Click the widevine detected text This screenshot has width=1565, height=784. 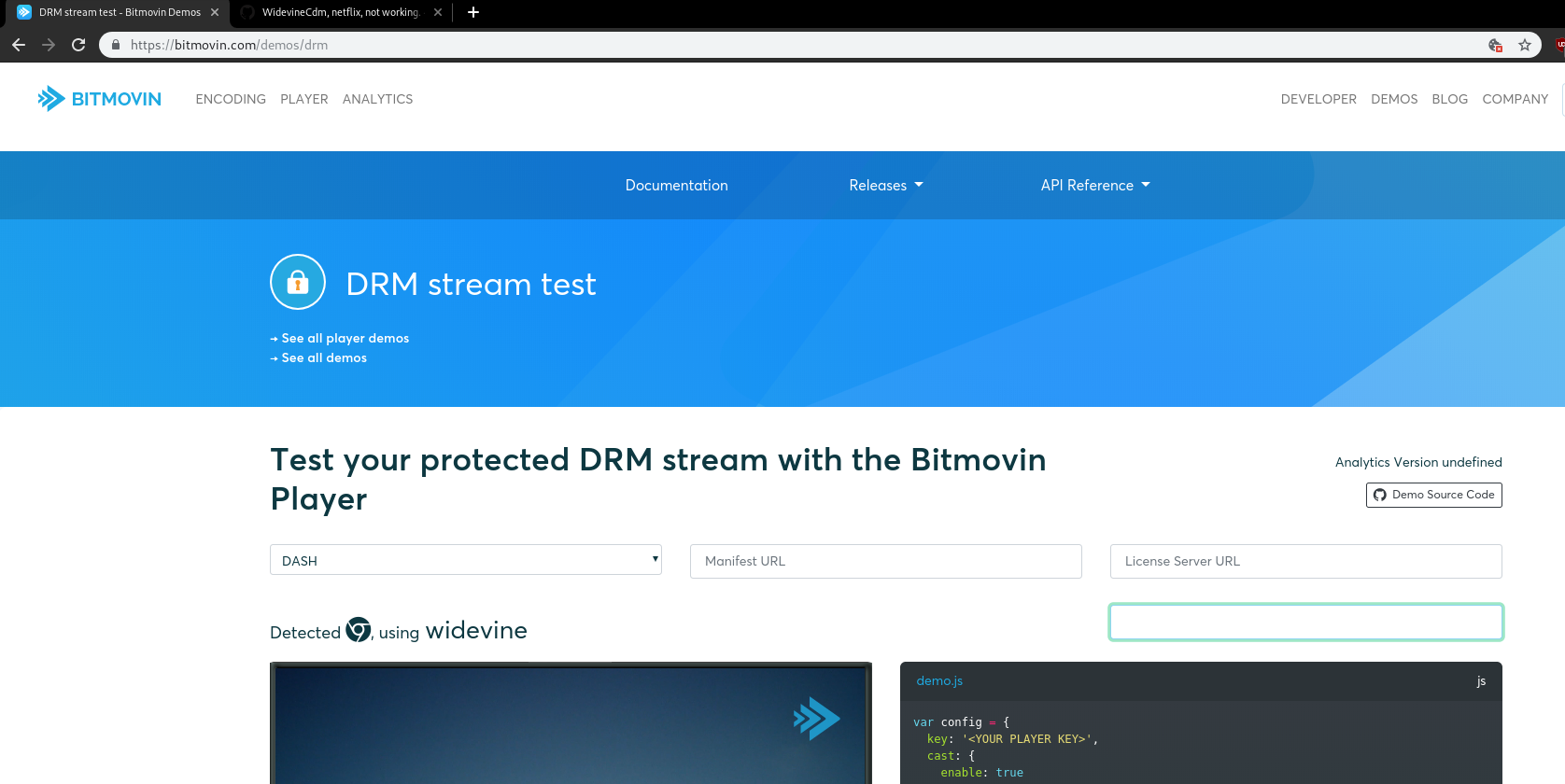coord(476,630)
